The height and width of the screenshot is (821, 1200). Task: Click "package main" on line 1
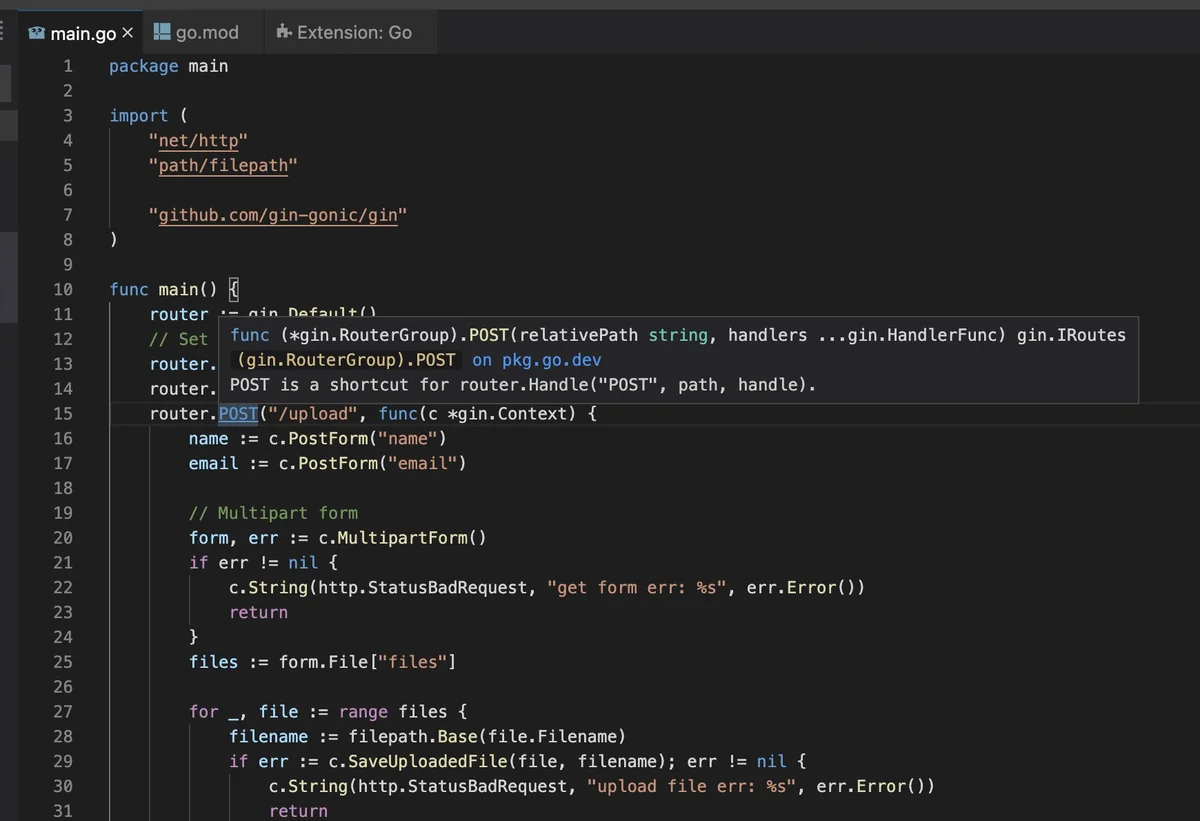(168, 66)
